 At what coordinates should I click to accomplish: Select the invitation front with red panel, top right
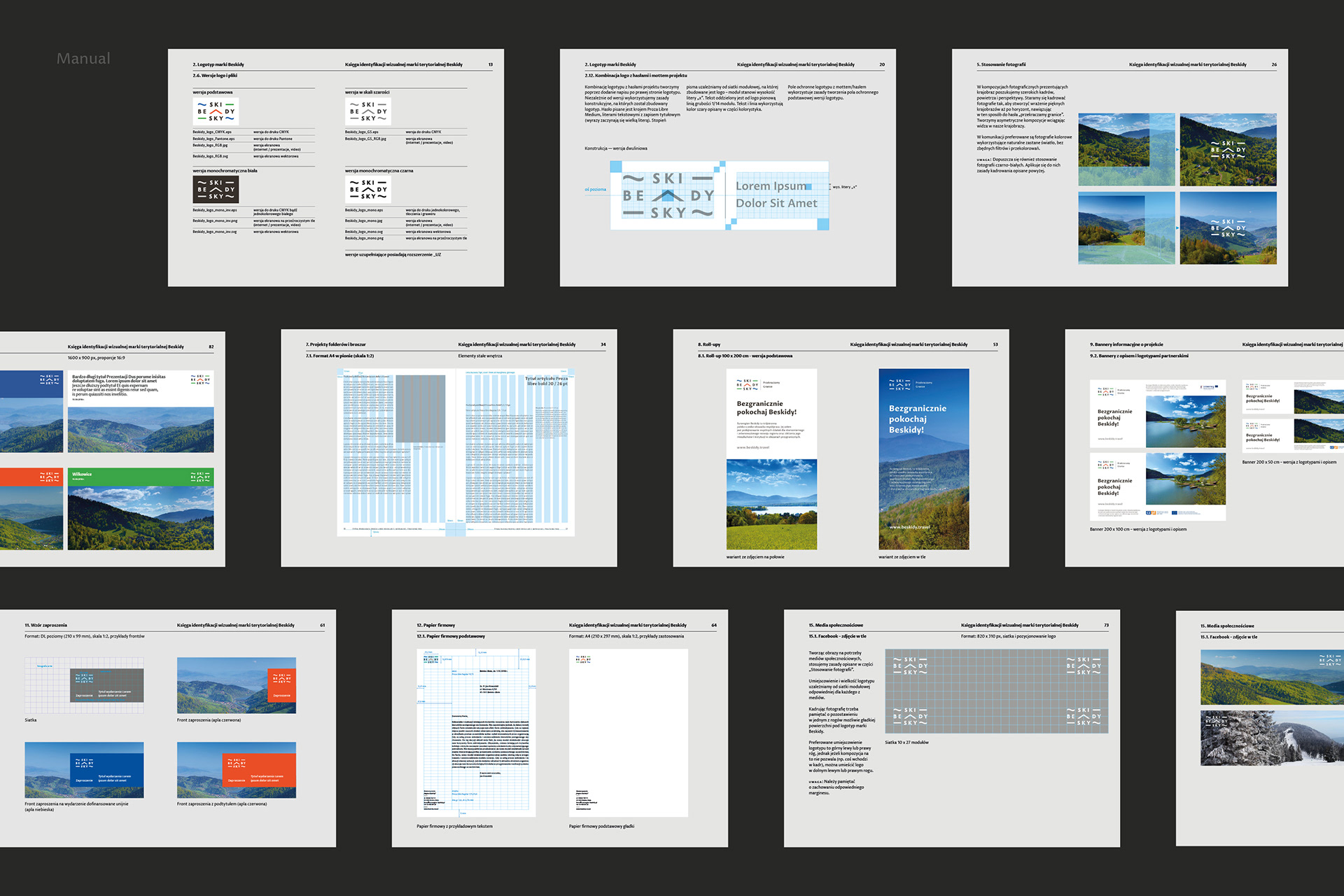237,685
